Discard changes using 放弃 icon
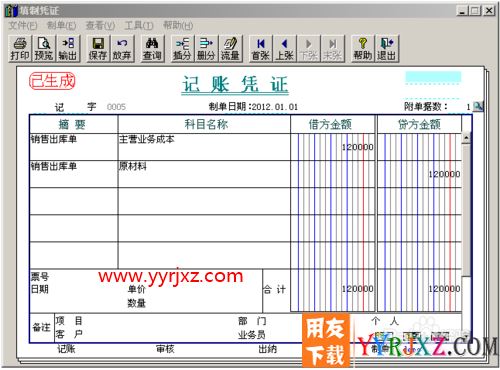The height and width of the screenshot is (370, 500). coord(122,49)
